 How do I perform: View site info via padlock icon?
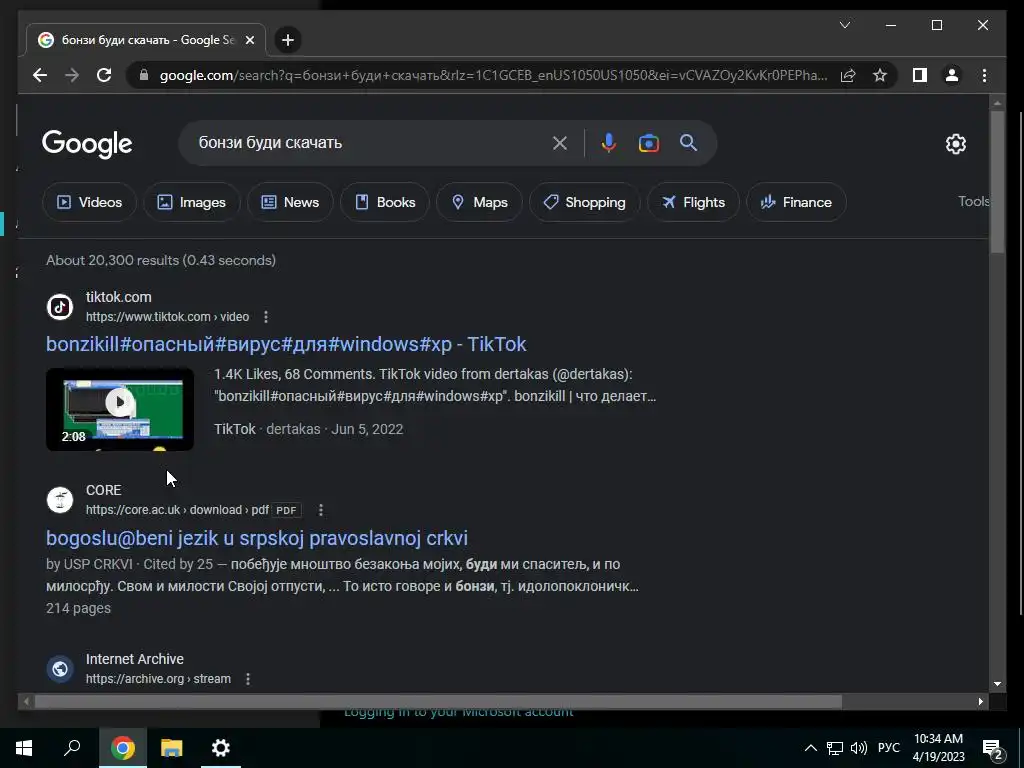[x=144, y=75]
